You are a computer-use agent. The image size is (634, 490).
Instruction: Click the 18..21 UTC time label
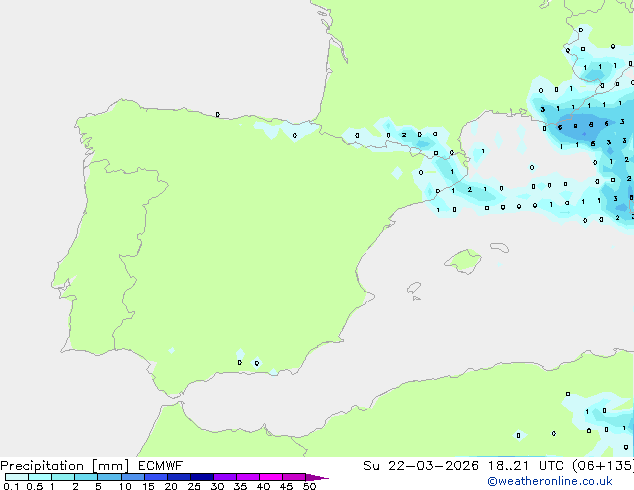517,466
